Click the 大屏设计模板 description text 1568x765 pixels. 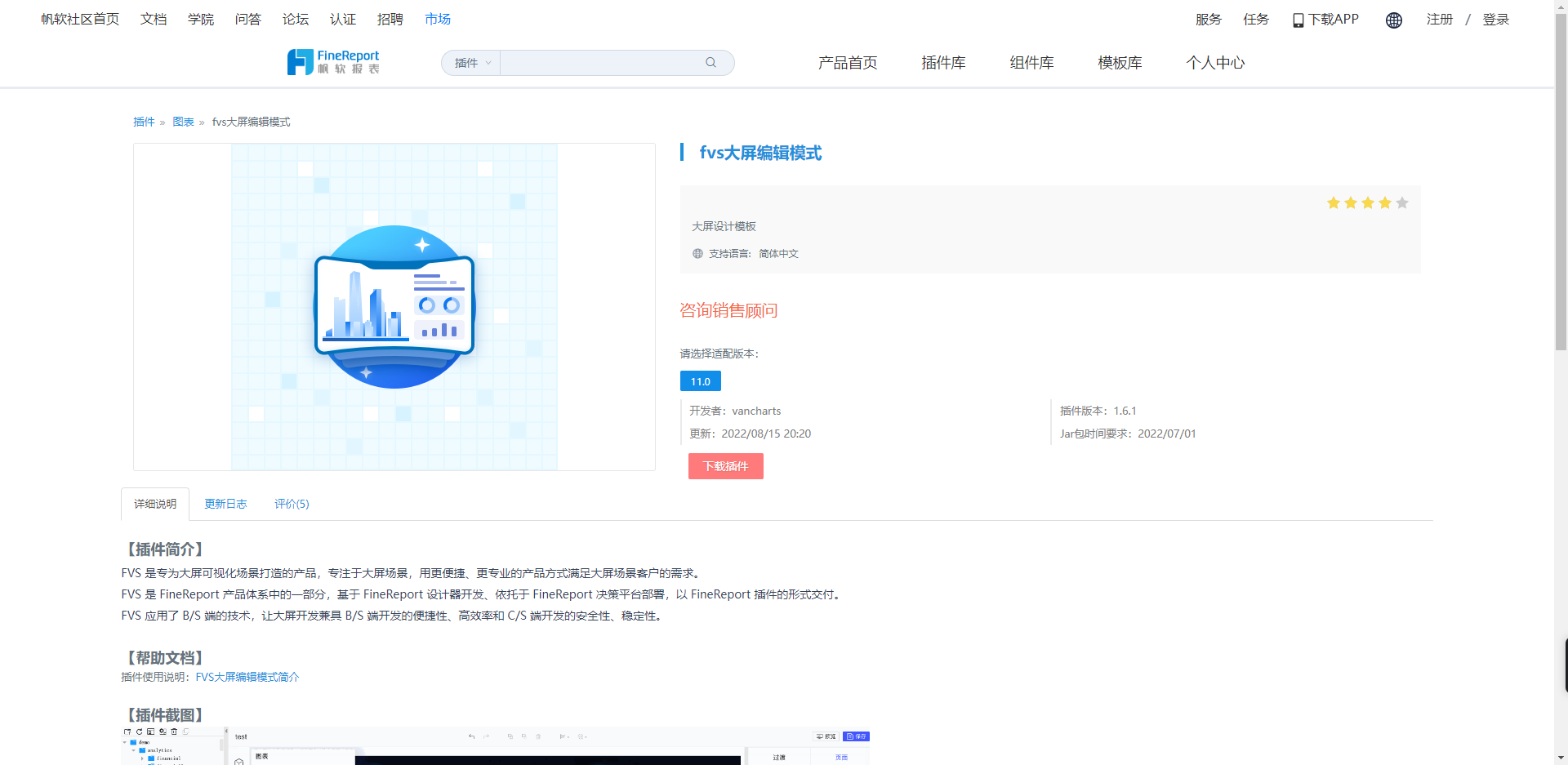(724, 226)
